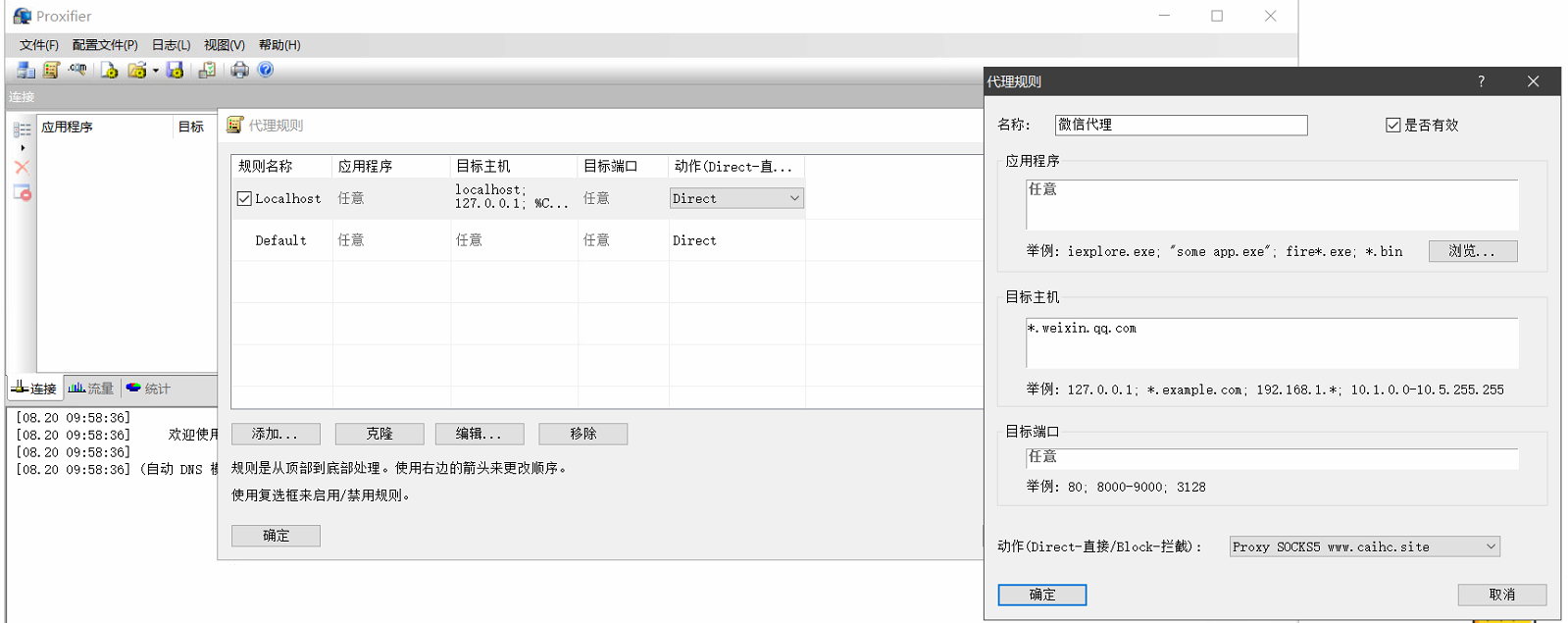Maximize the Proxifier main window
The image size is (1568, 623).
point(1217,16)
